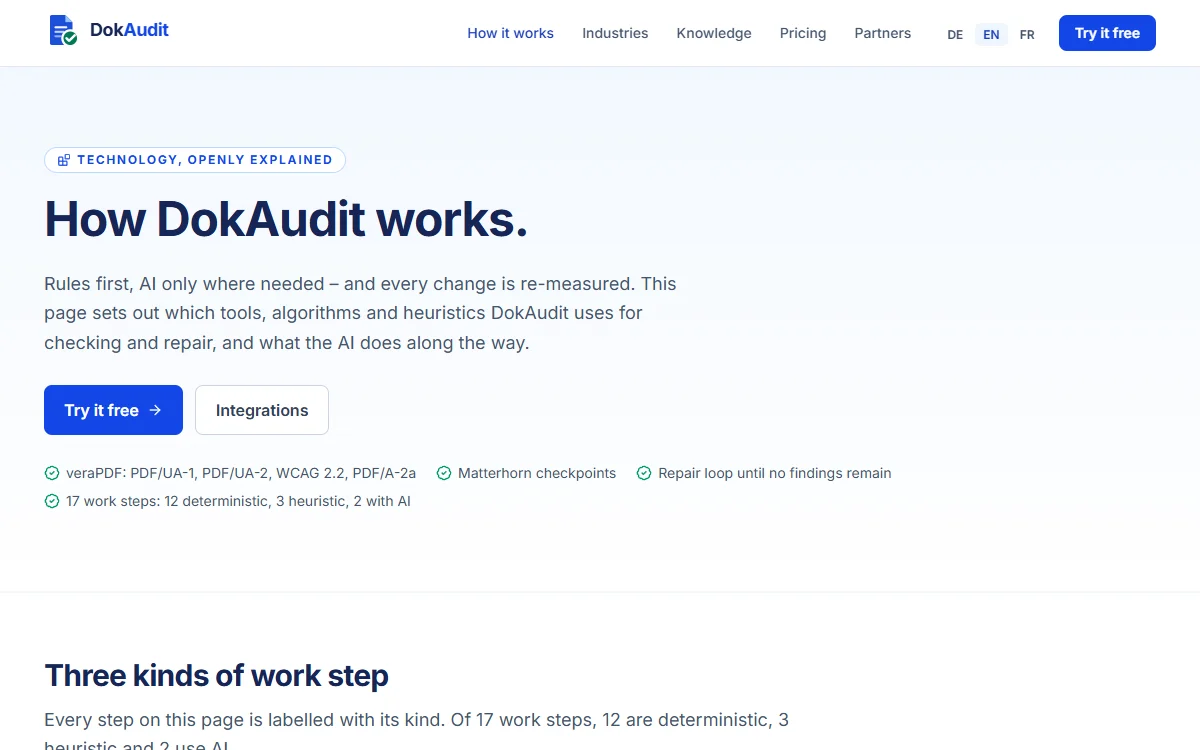Screen dimensions: 1200x750
Task: Click Repair loop until no findings remain
Action: tap(775, 473)
